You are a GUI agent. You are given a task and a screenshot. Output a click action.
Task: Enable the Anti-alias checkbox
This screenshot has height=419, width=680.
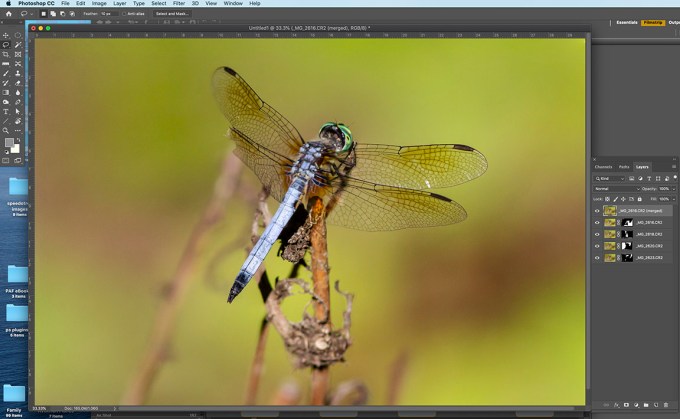coord(124,14)
